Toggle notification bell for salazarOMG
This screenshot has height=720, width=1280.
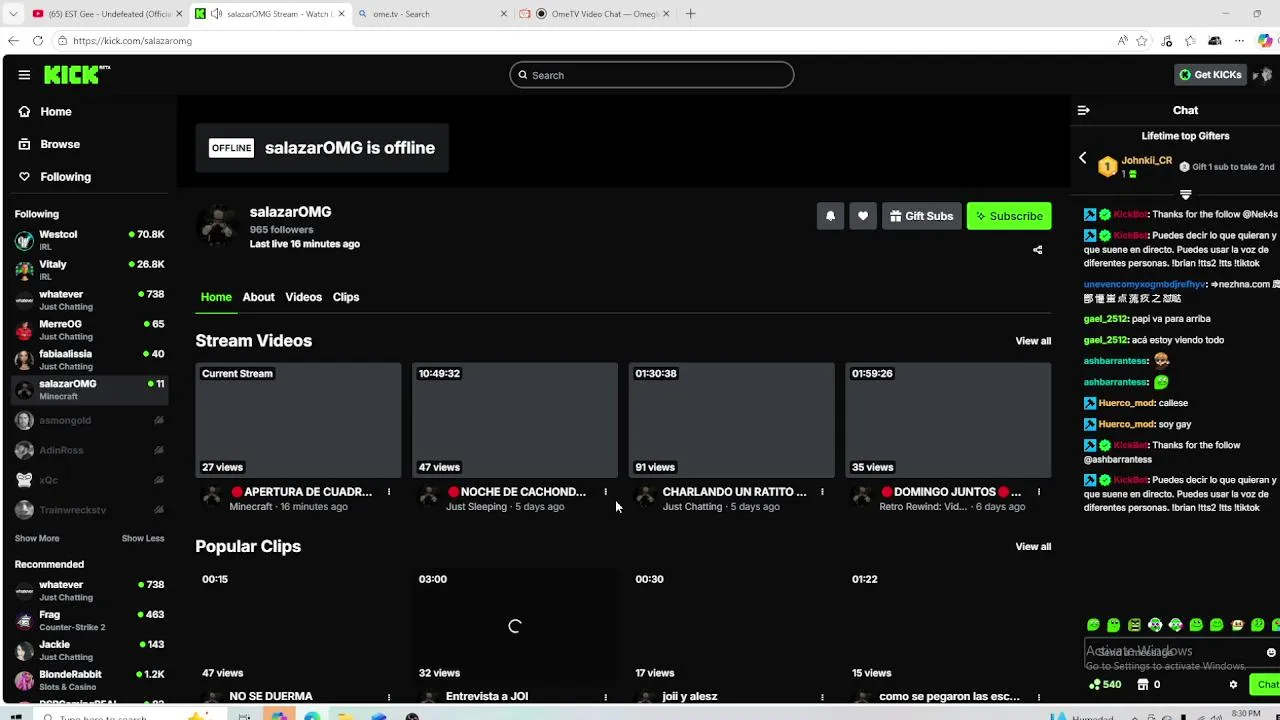pyautogui.click(x=830, y=216)
